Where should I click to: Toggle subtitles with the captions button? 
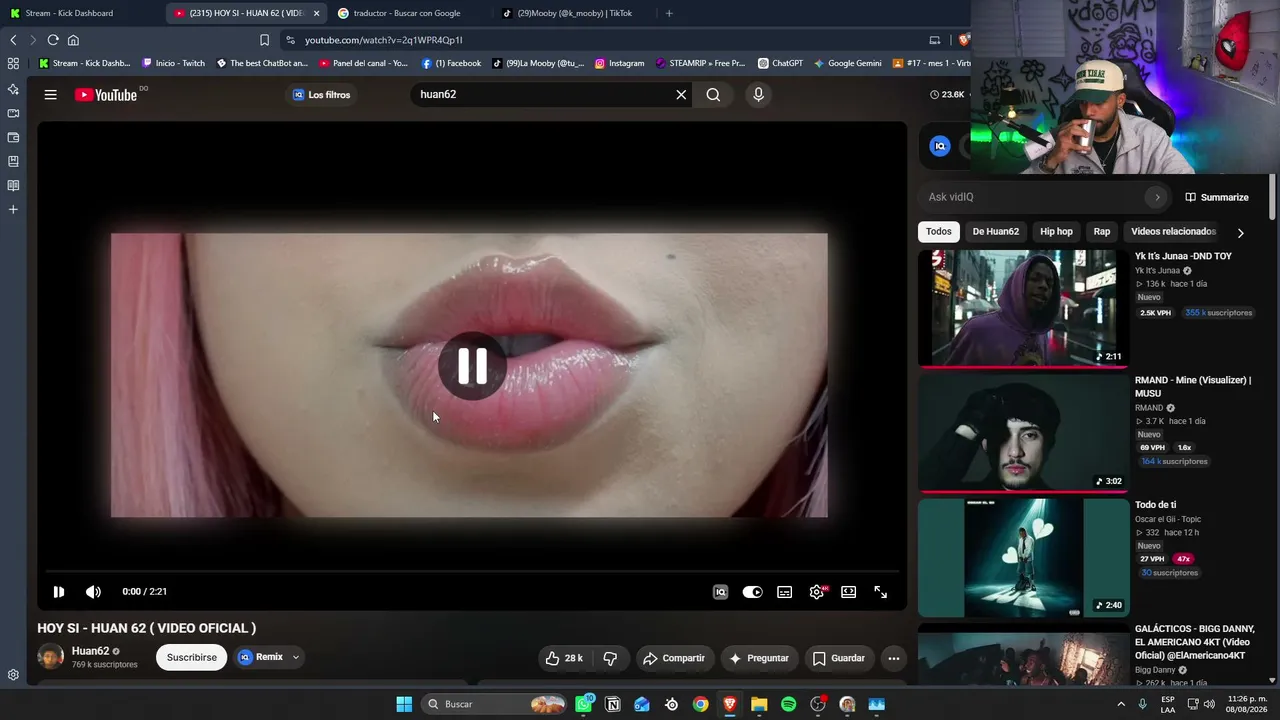(785, 592)
